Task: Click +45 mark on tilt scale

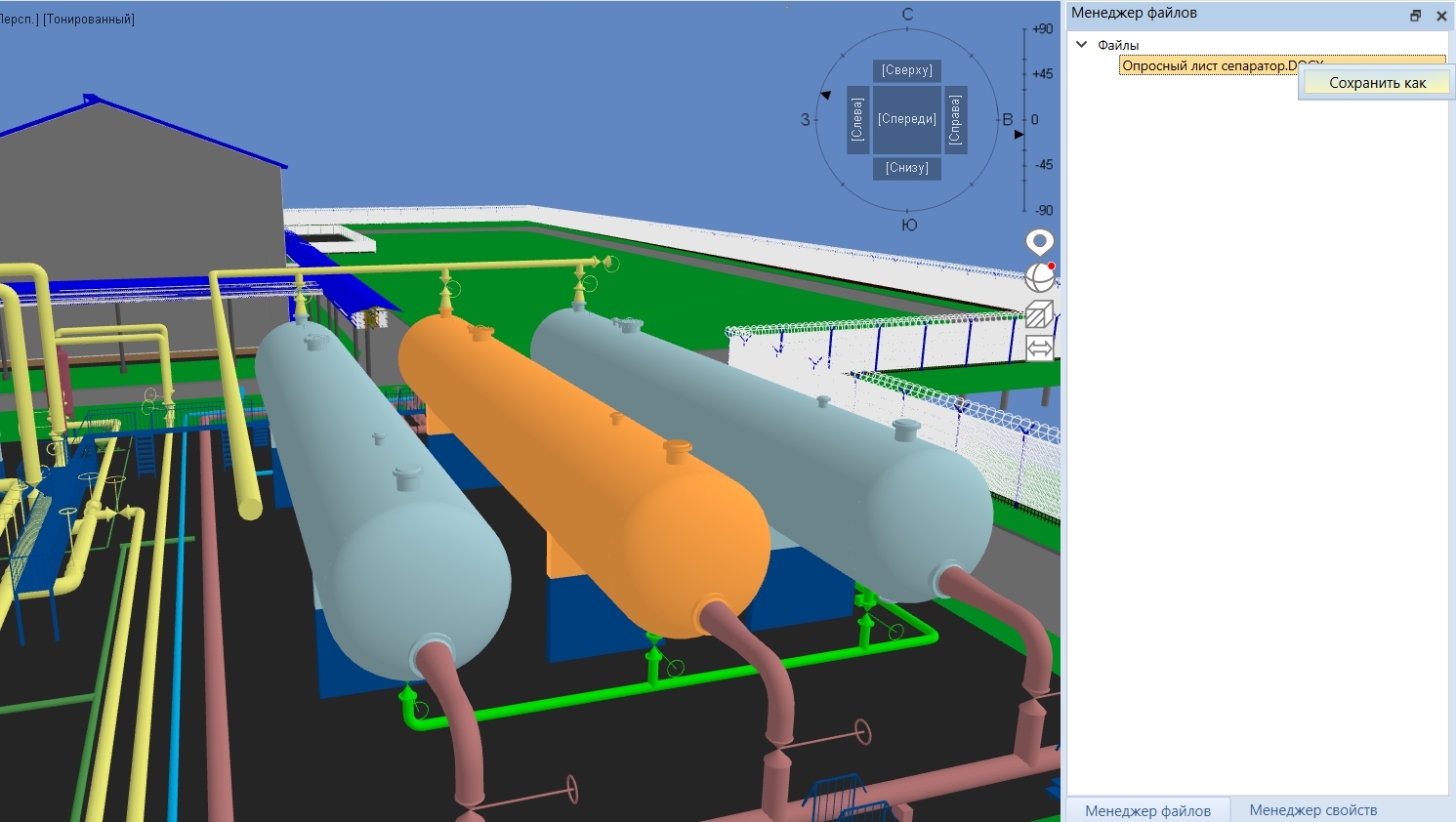Action: coord(1042,74)
